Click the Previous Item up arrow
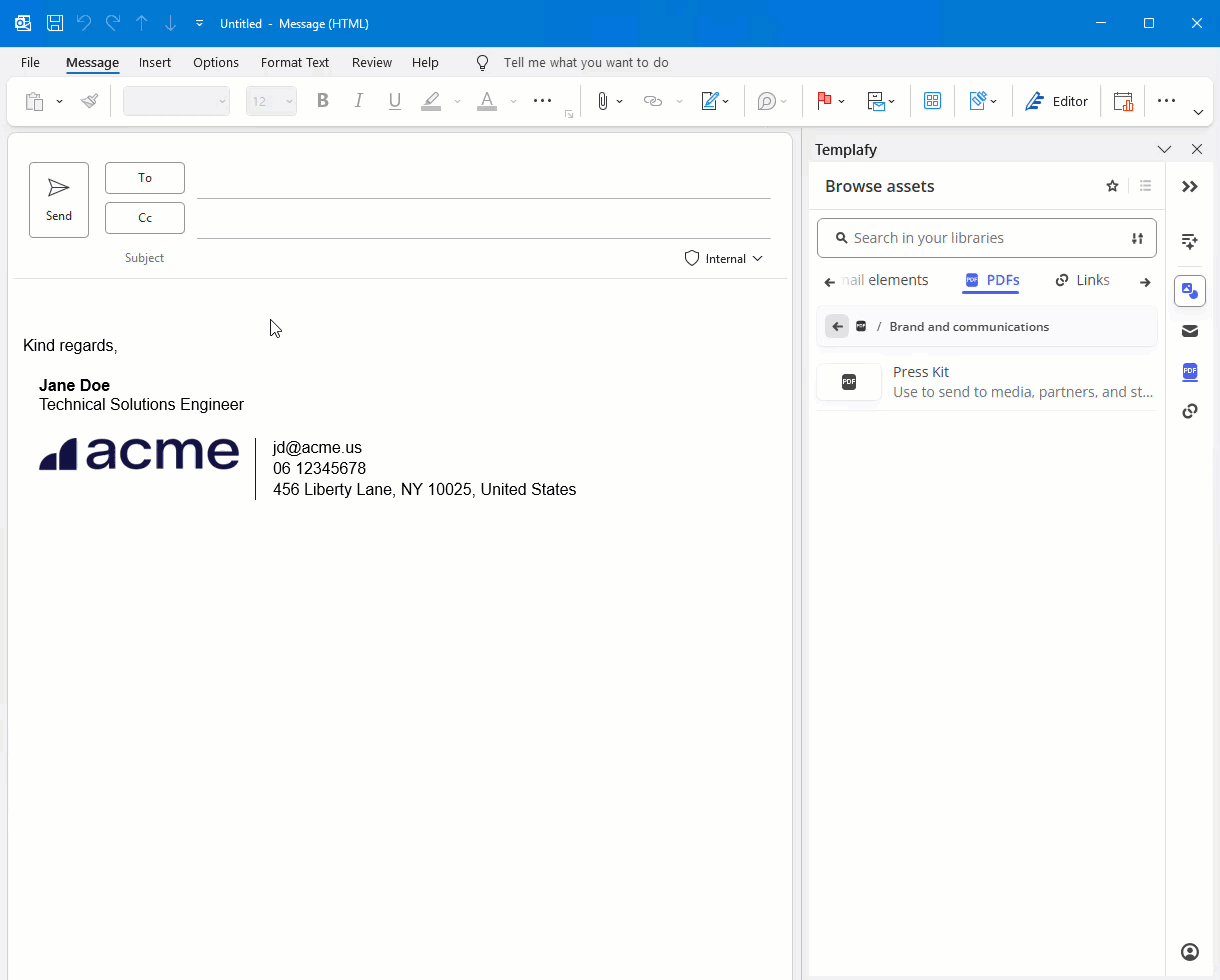The width and height of the screenshot is (1220, 980). coord(142,23)
